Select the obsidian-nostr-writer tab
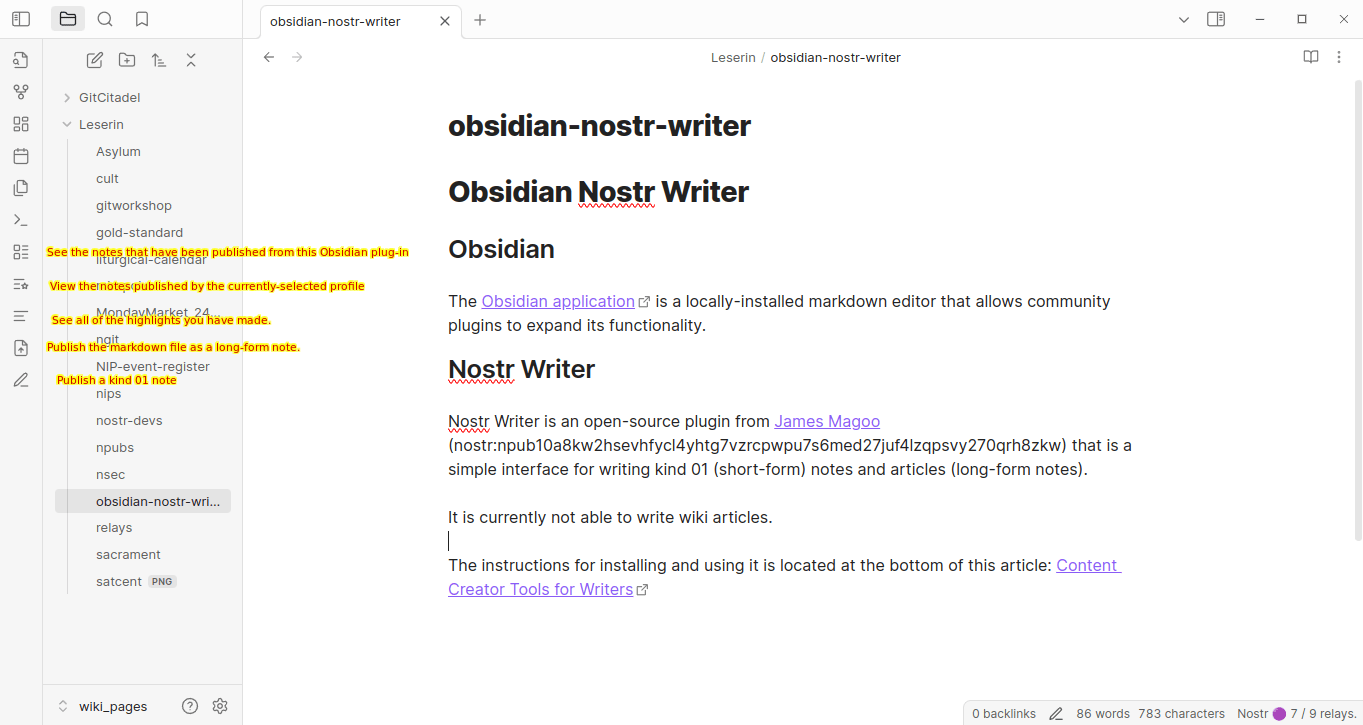 [336, 21]
